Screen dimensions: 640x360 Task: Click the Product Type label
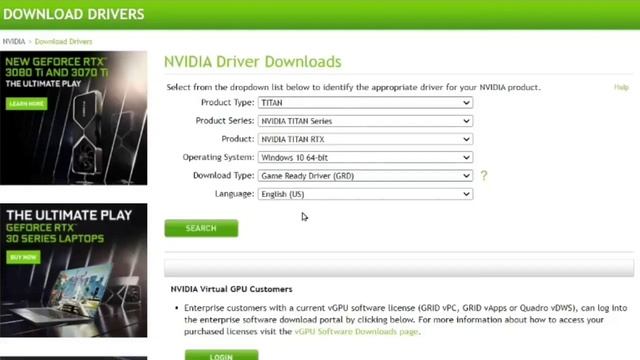point(227,102)
